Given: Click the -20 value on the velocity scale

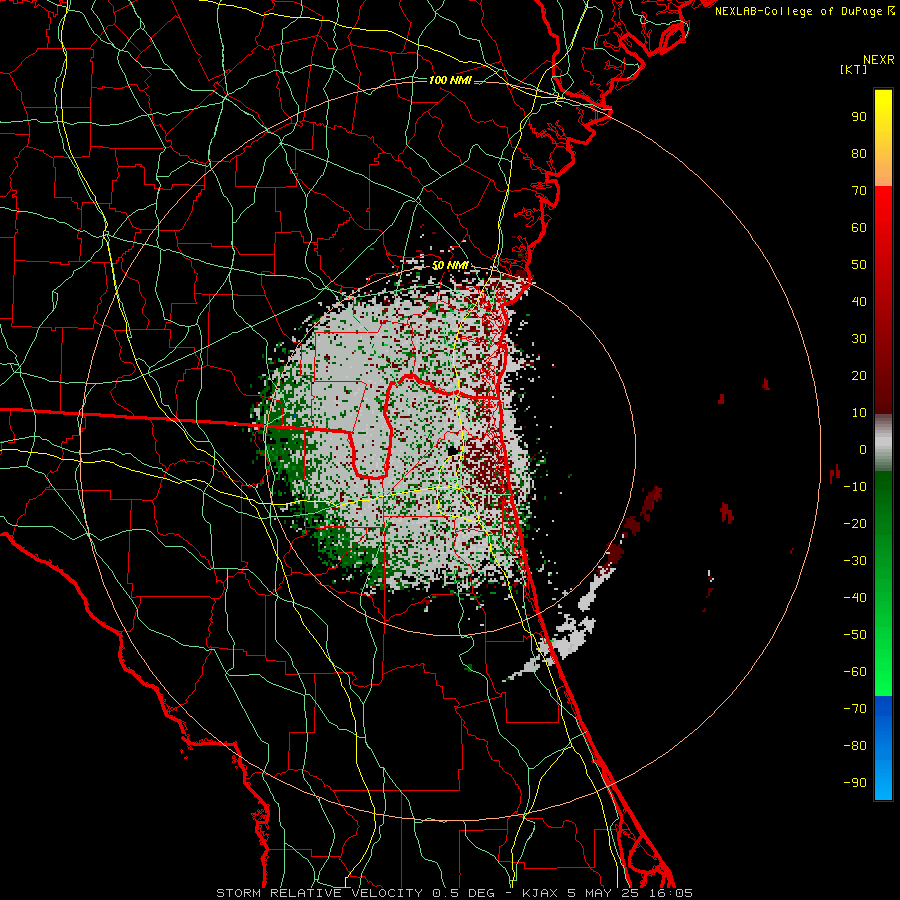Looking at the screenshot, I should tap(855, 523).
